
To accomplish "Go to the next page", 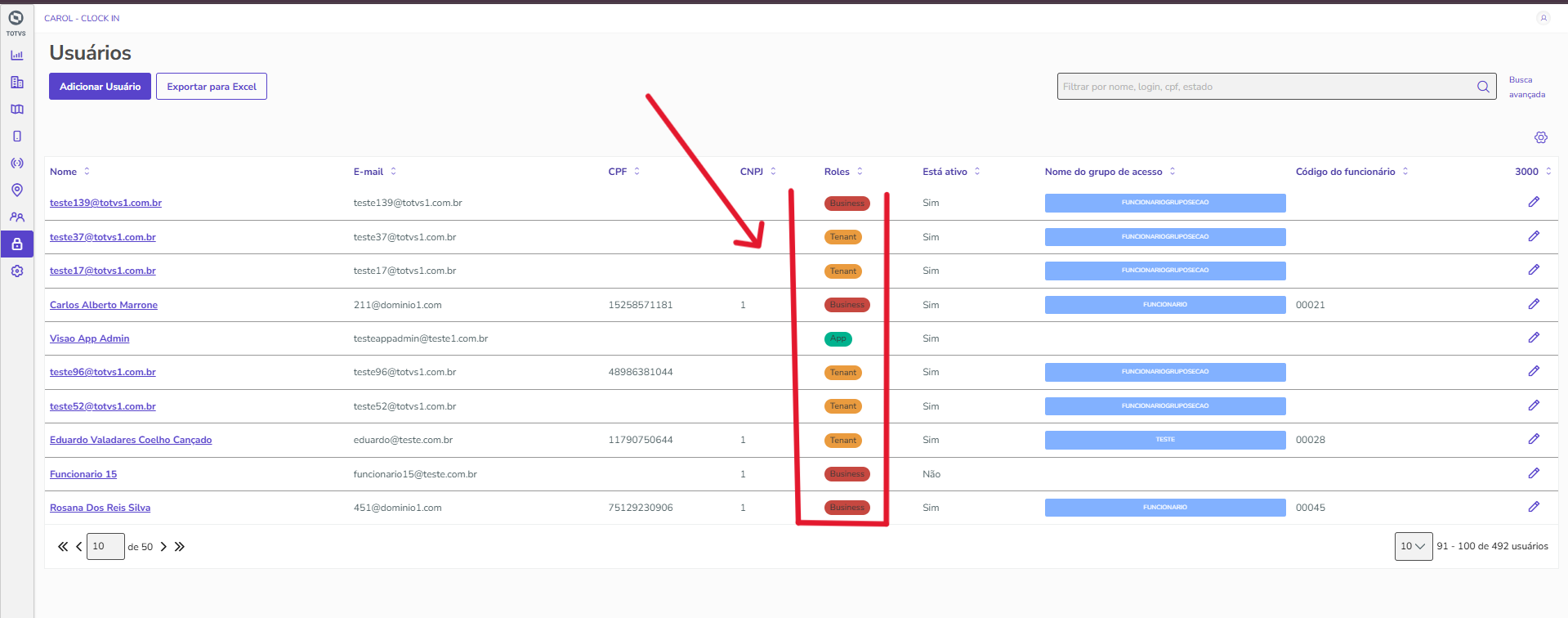I will [163, 547].
